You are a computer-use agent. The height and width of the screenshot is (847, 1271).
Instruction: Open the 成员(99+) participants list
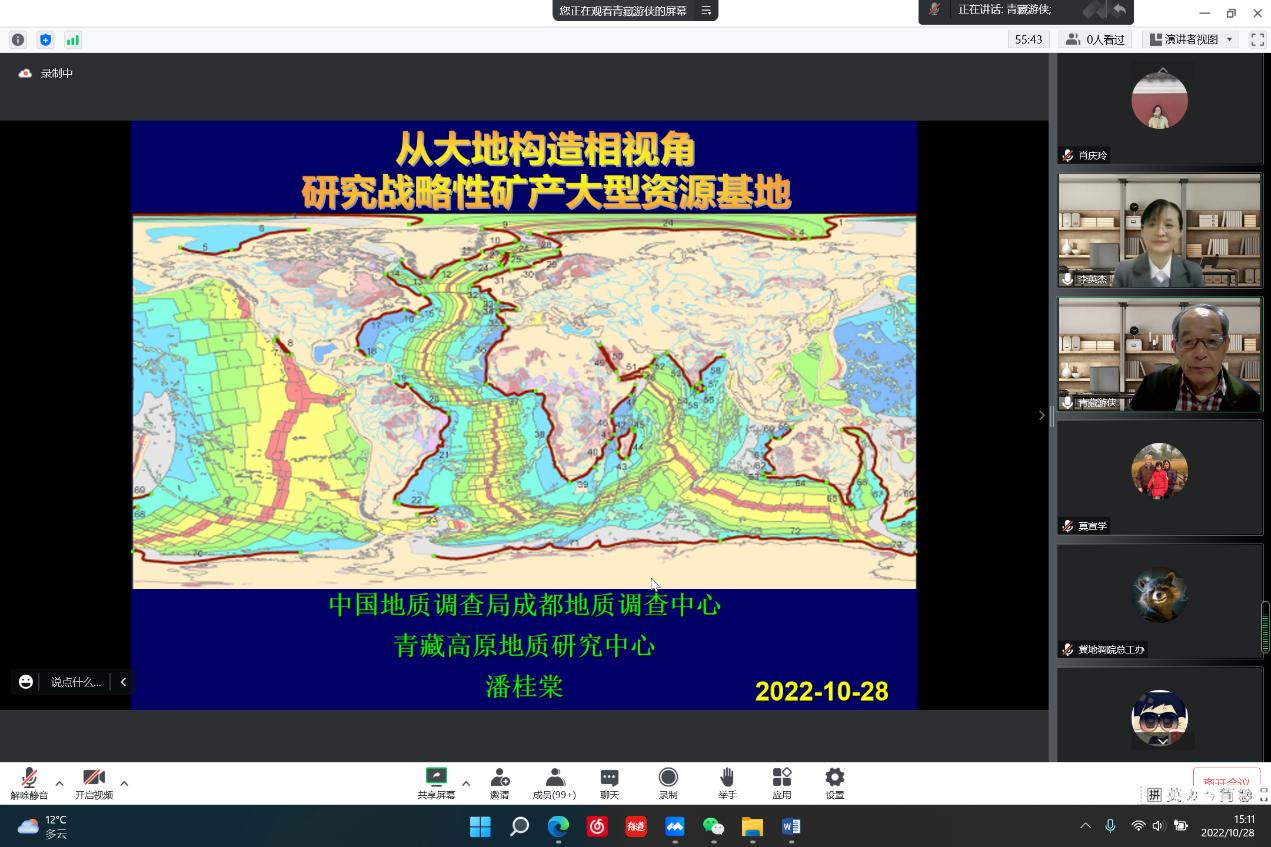(x=554, y=783)
